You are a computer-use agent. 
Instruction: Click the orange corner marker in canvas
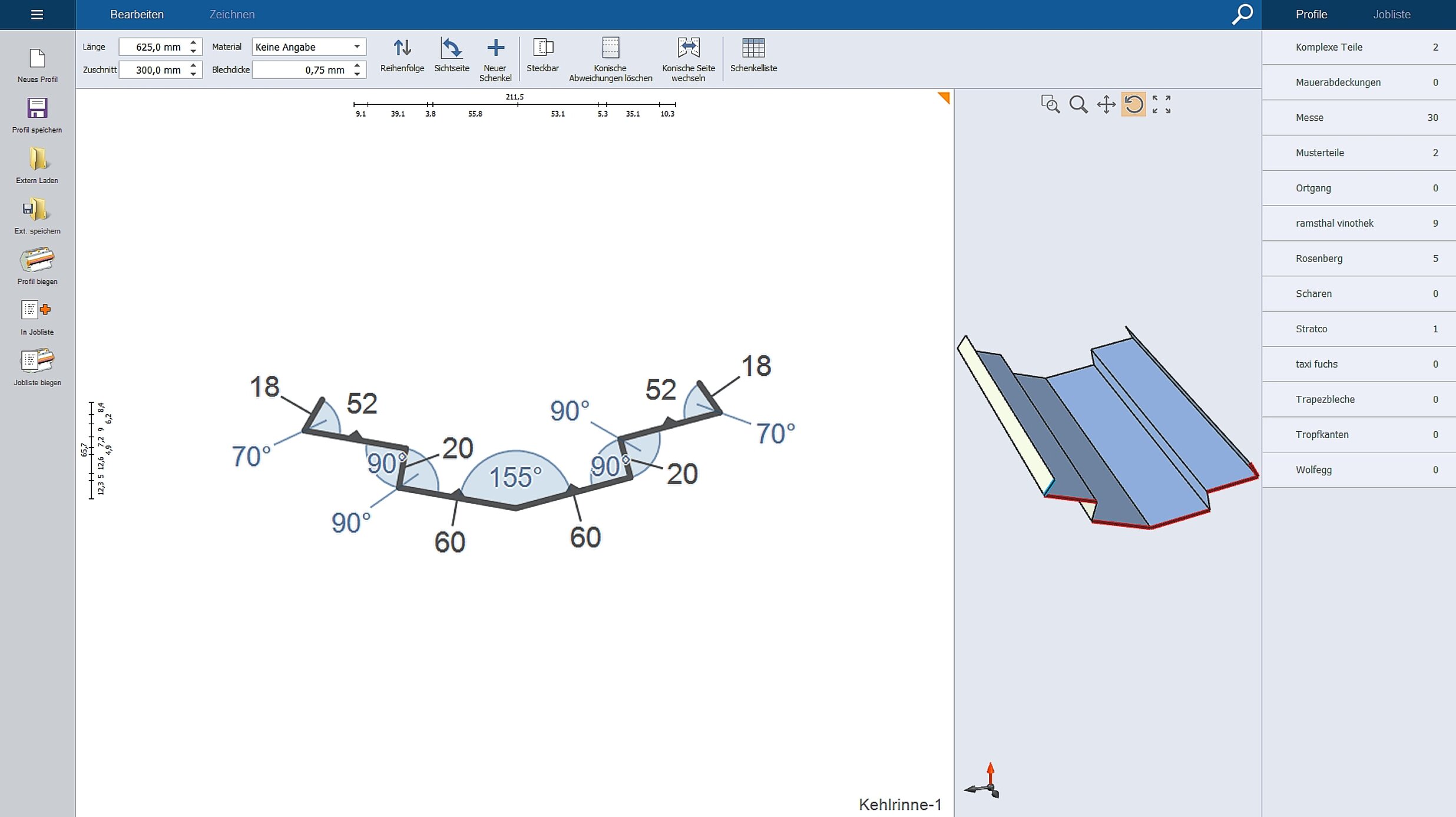(x=944, y=97)
